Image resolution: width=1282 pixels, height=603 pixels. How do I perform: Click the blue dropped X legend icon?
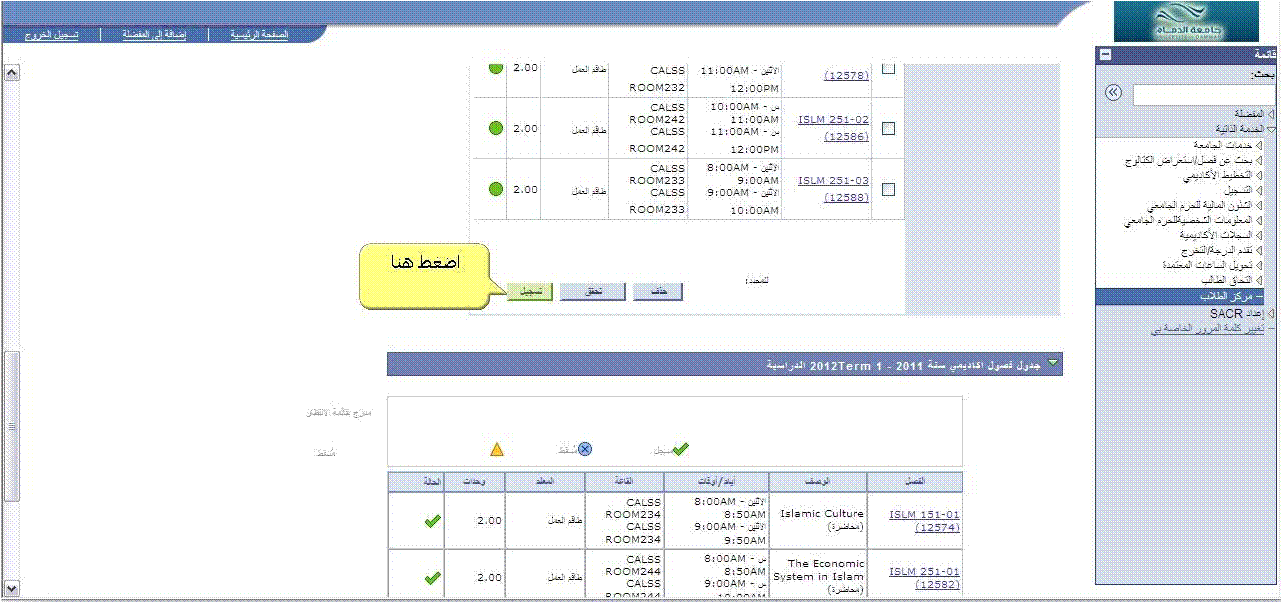tap(585, 449)
